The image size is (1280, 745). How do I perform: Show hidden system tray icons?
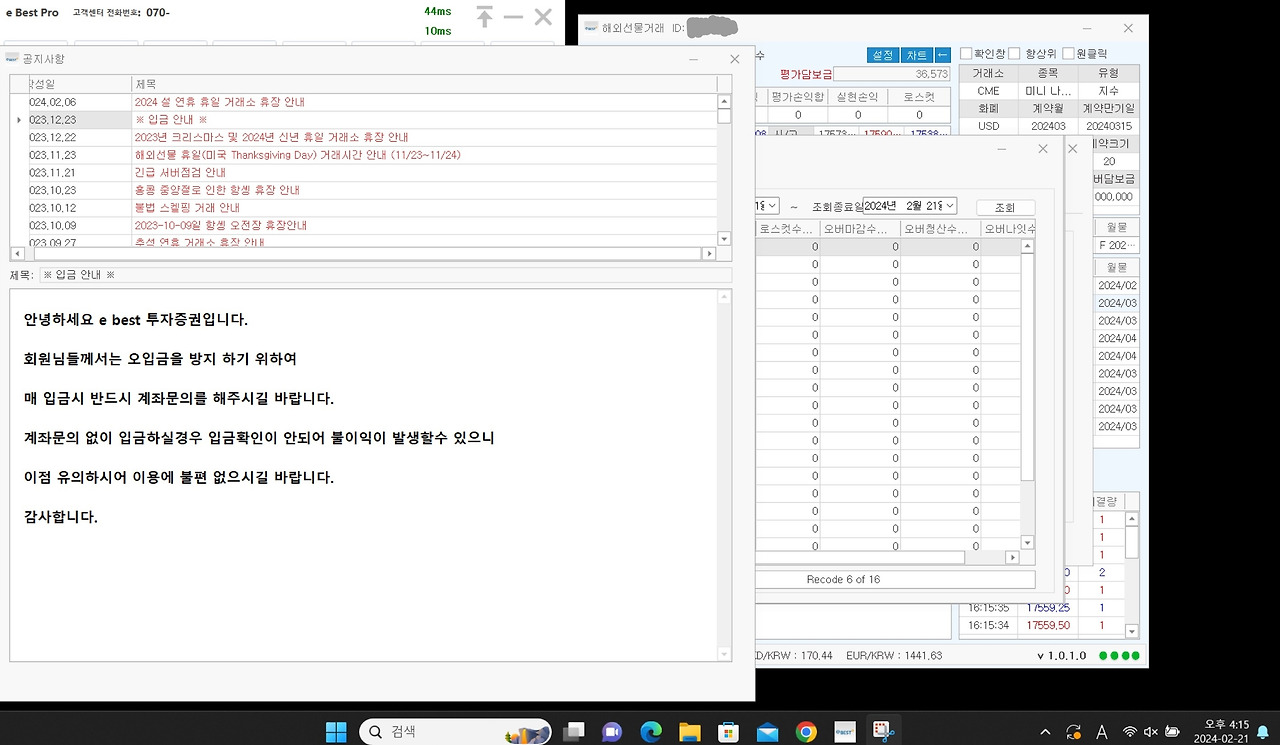click(1045, 732)
